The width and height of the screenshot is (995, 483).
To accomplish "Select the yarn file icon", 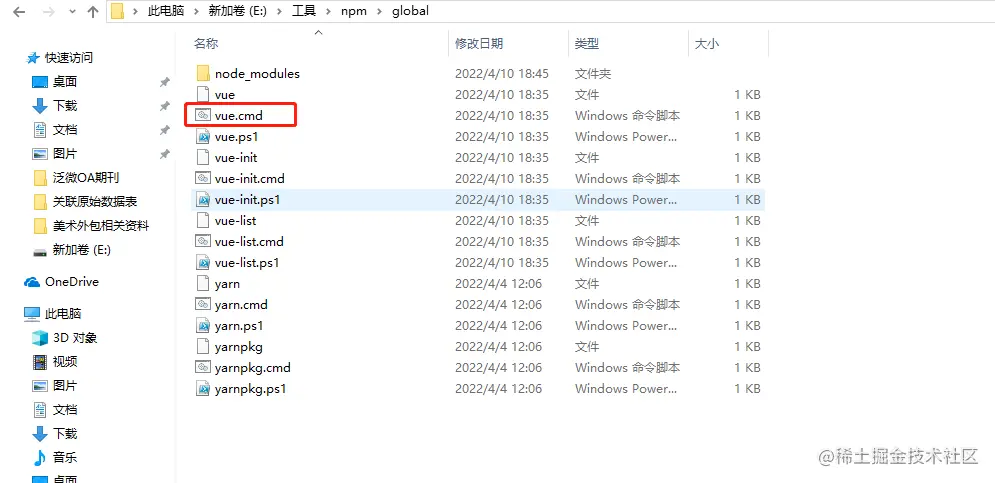I will pos(203,283).
